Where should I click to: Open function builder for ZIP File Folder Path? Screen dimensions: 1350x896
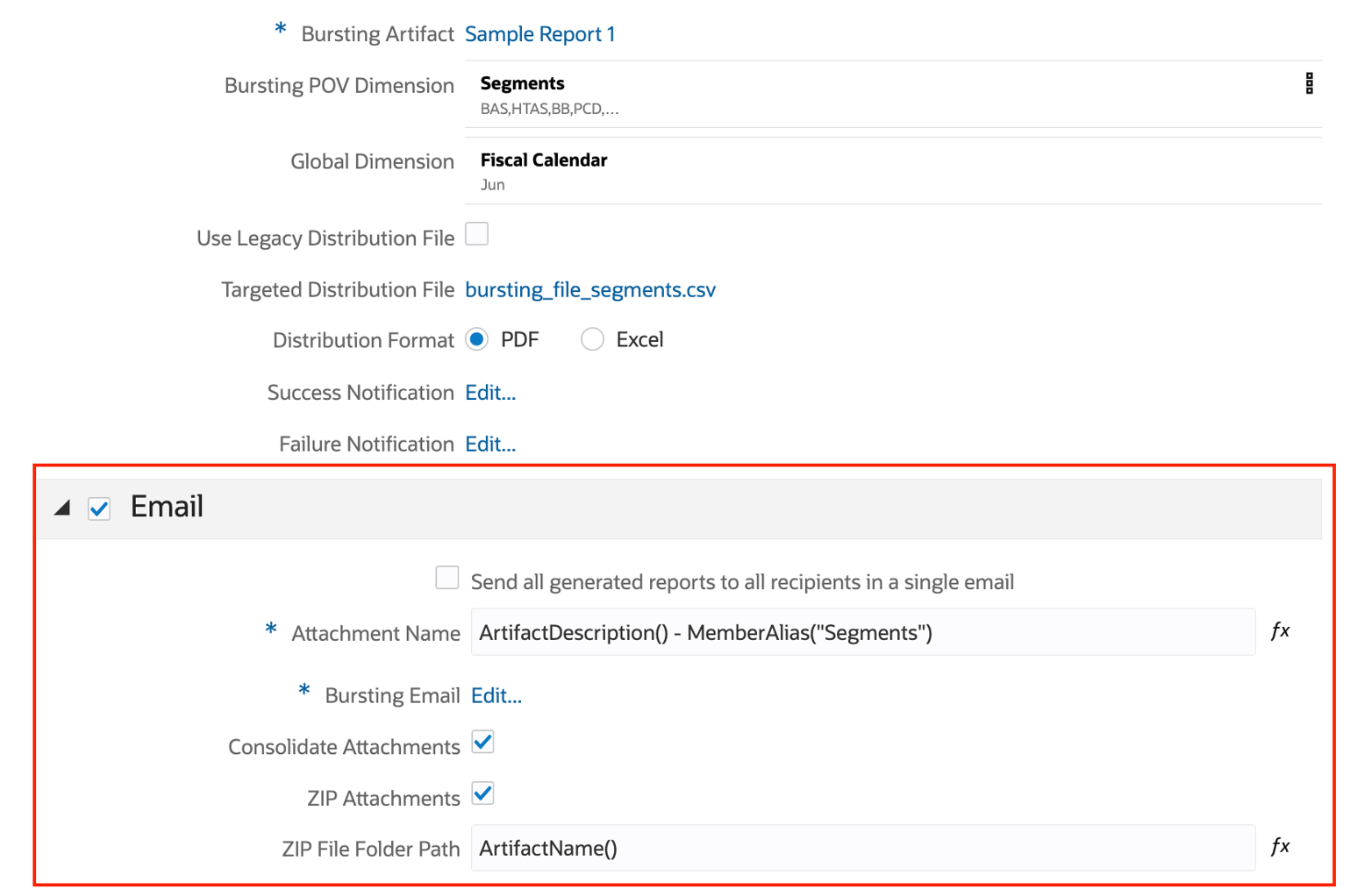tap(1280, 847)
